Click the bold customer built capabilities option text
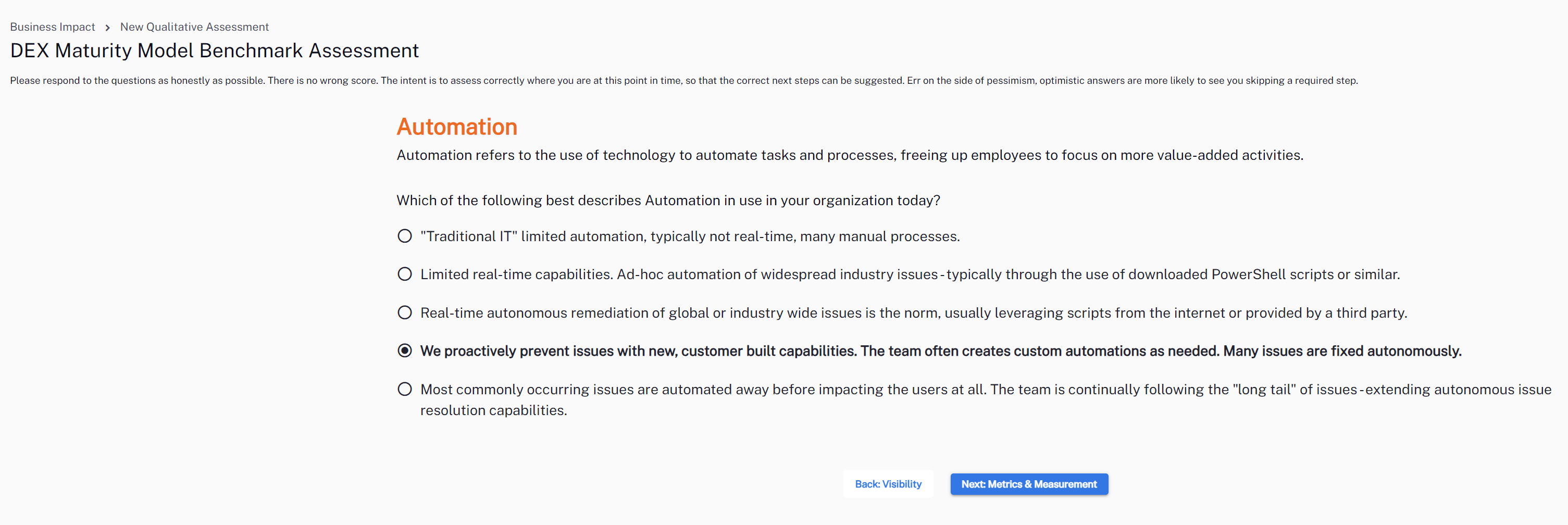 (940, 351)
